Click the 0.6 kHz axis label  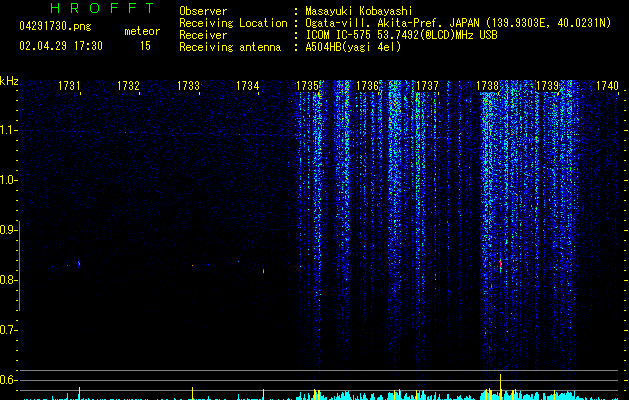(8, 380)
